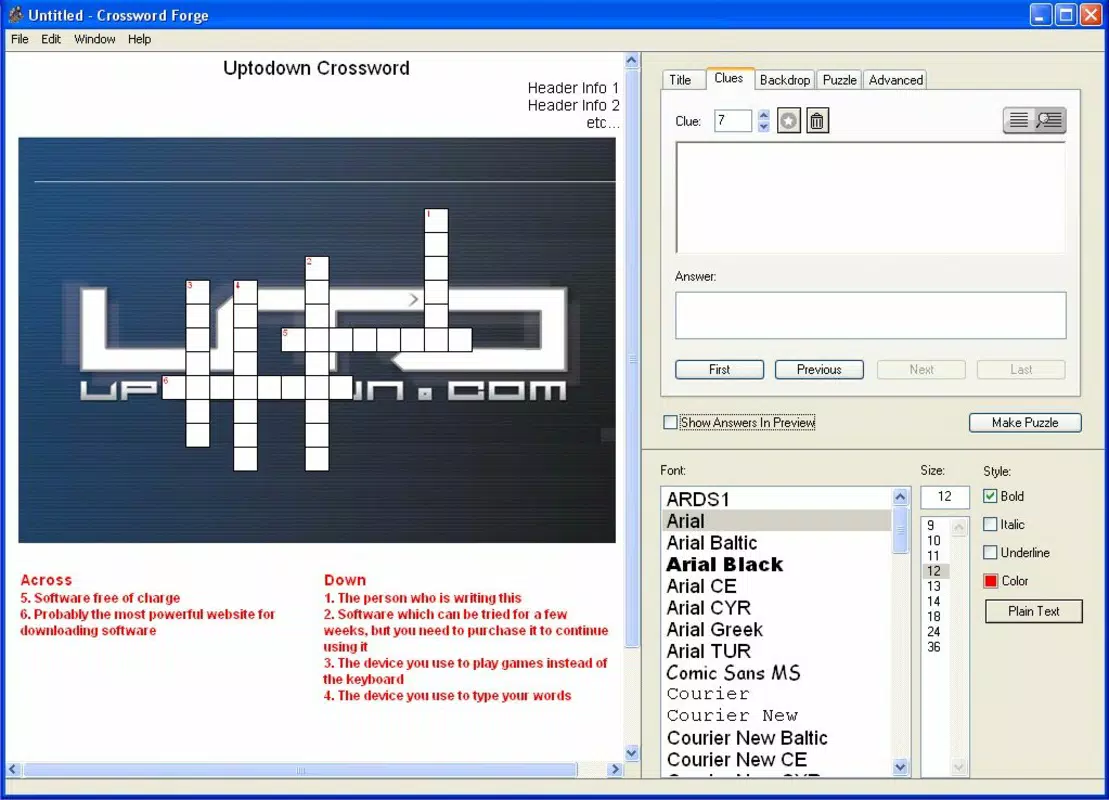Select Comic Sans MS font
Image resolution: width=1109 pixels, height=800 pixels.
777,673
